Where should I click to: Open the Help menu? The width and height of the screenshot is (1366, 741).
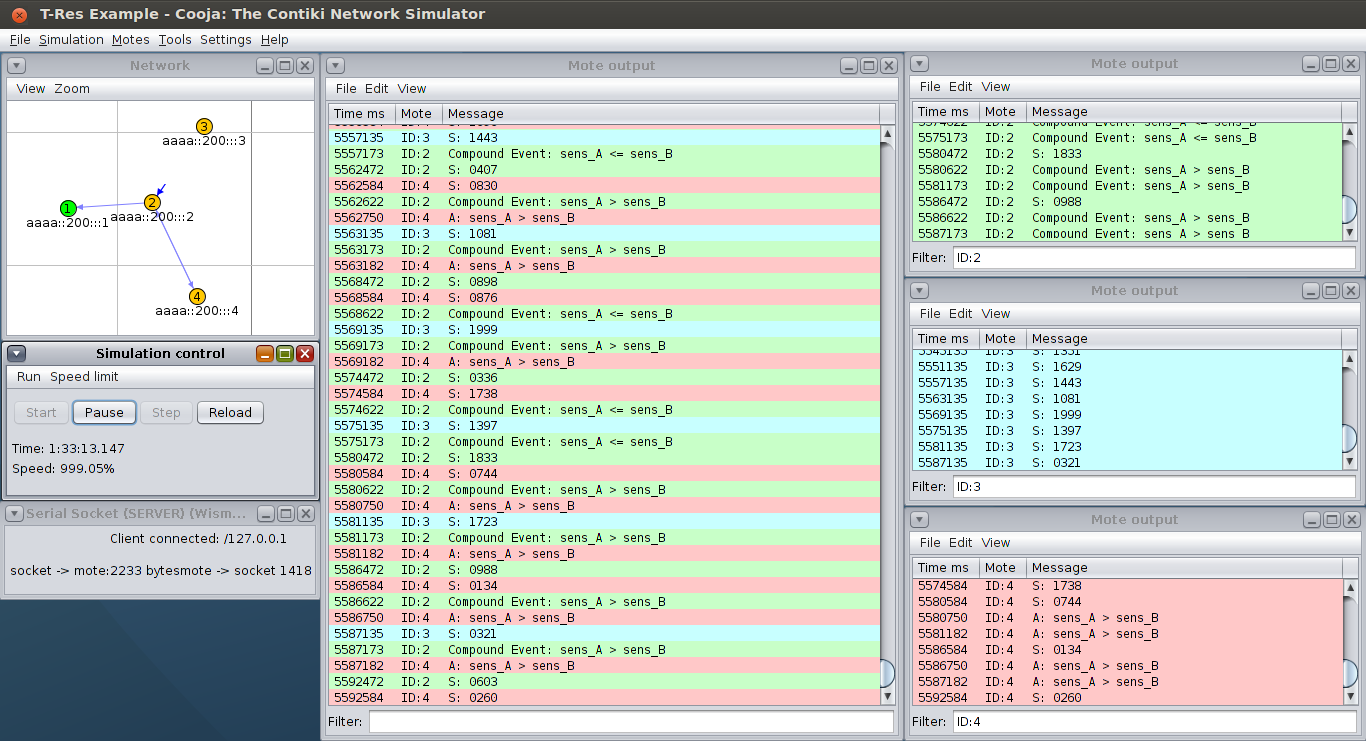(x=275, y=40)
